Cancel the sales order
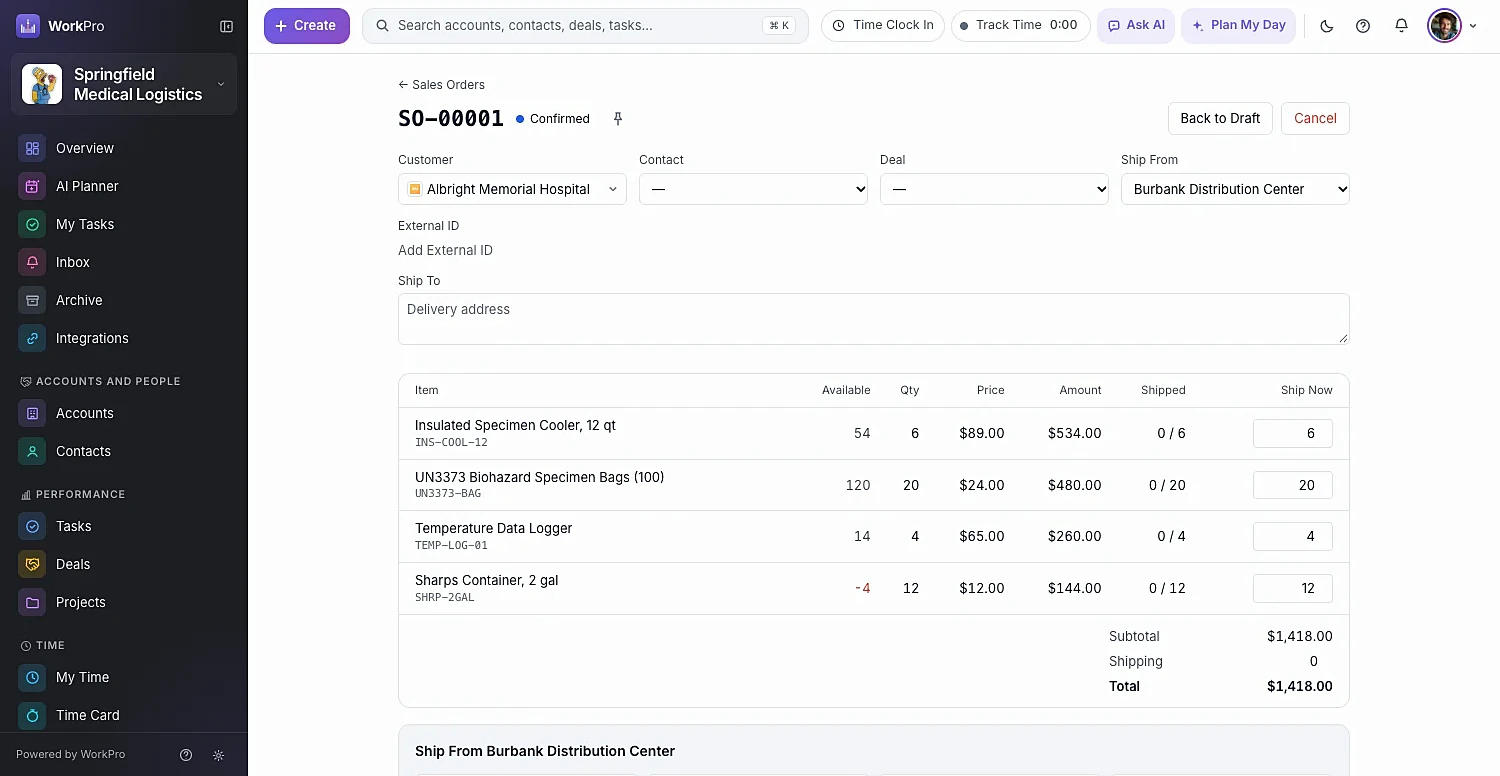This screenshot has height=776, width=1500. 1315,118
